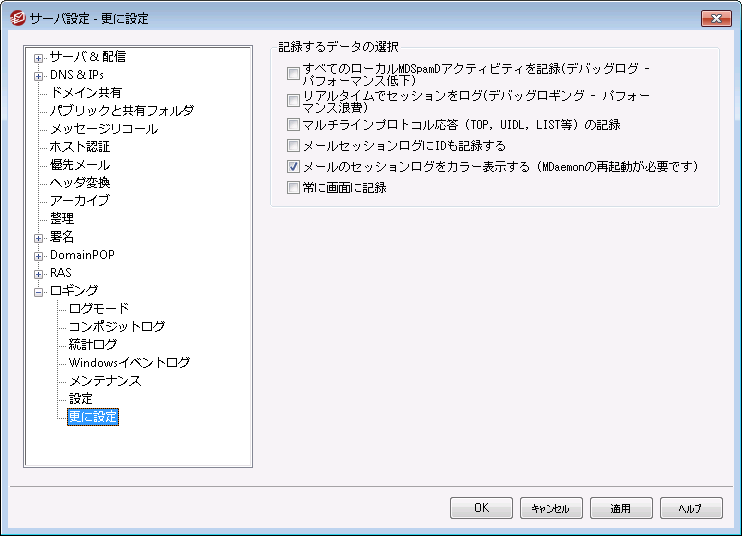Viewport: 742px width, 536px height.
Task: Expand the DNS & IPs tree node
Action: (39, 75)
